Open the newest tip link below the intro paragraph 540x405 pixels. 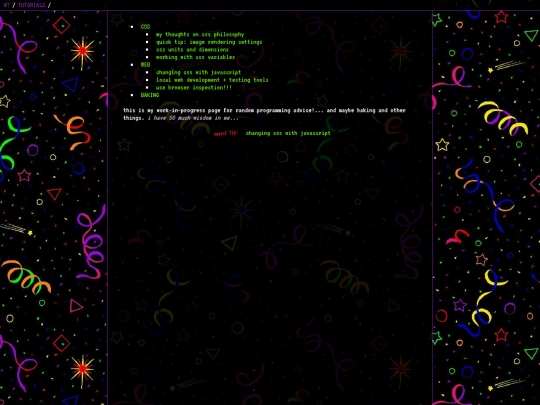pyautogui.click(x=288, y=133)
